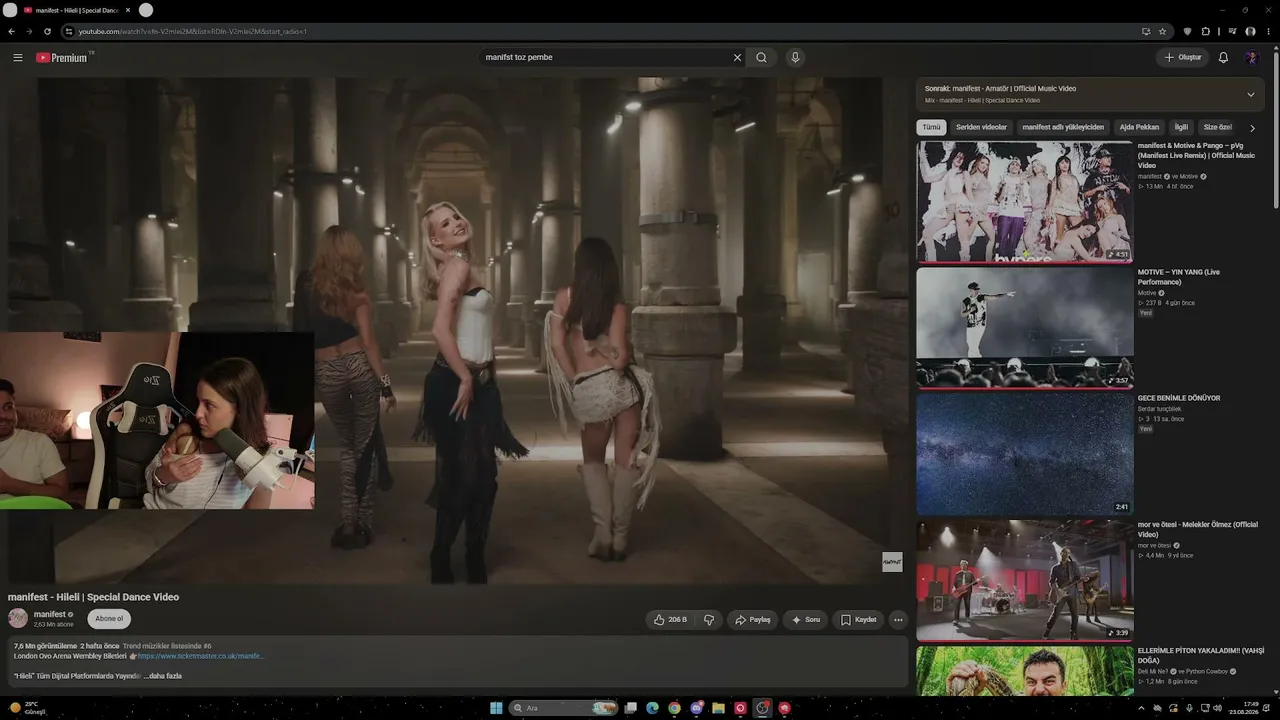
Task: Go back in the browser
Action: (x=11, y=31)
